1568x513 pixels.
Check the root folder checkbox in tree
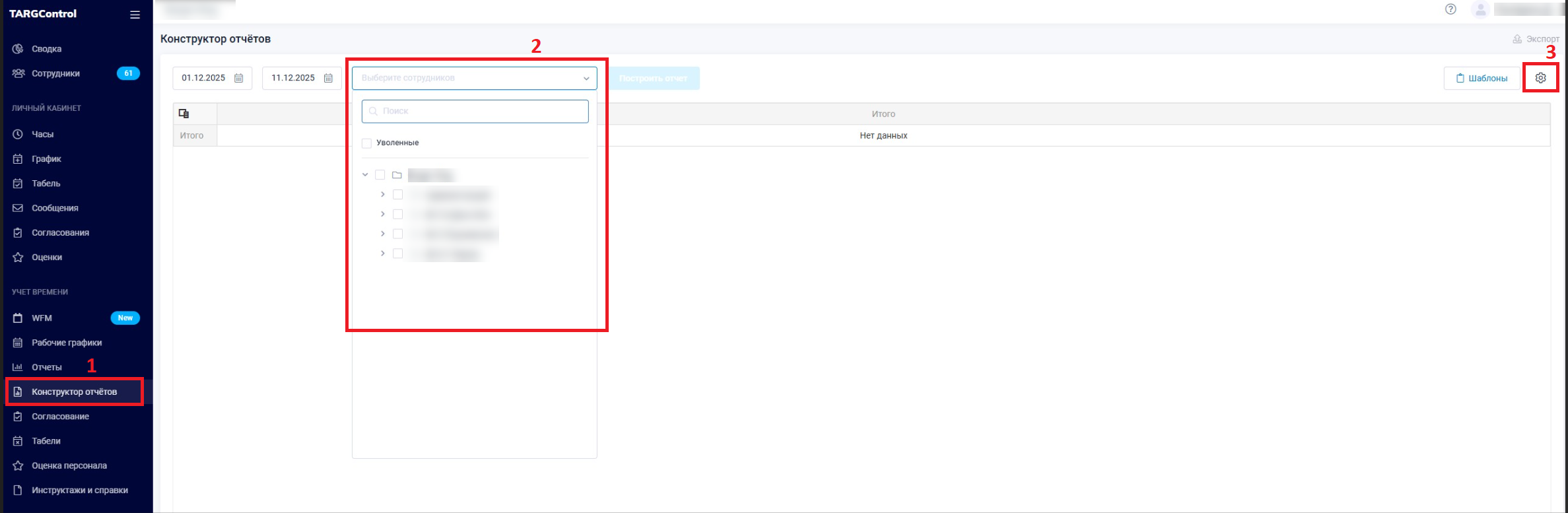(380, 175)
